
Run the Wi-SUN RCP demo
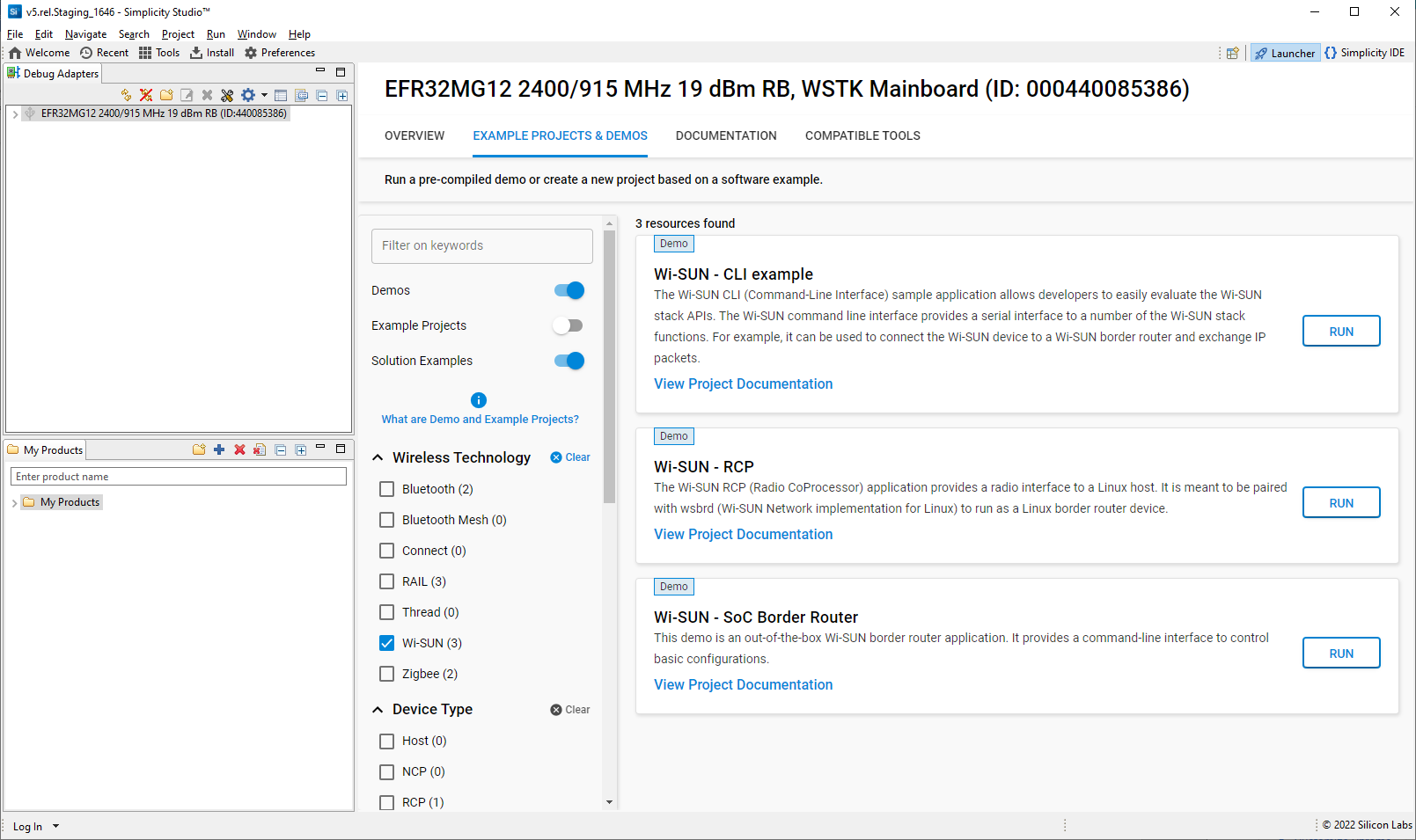(x=1340, y=502)
